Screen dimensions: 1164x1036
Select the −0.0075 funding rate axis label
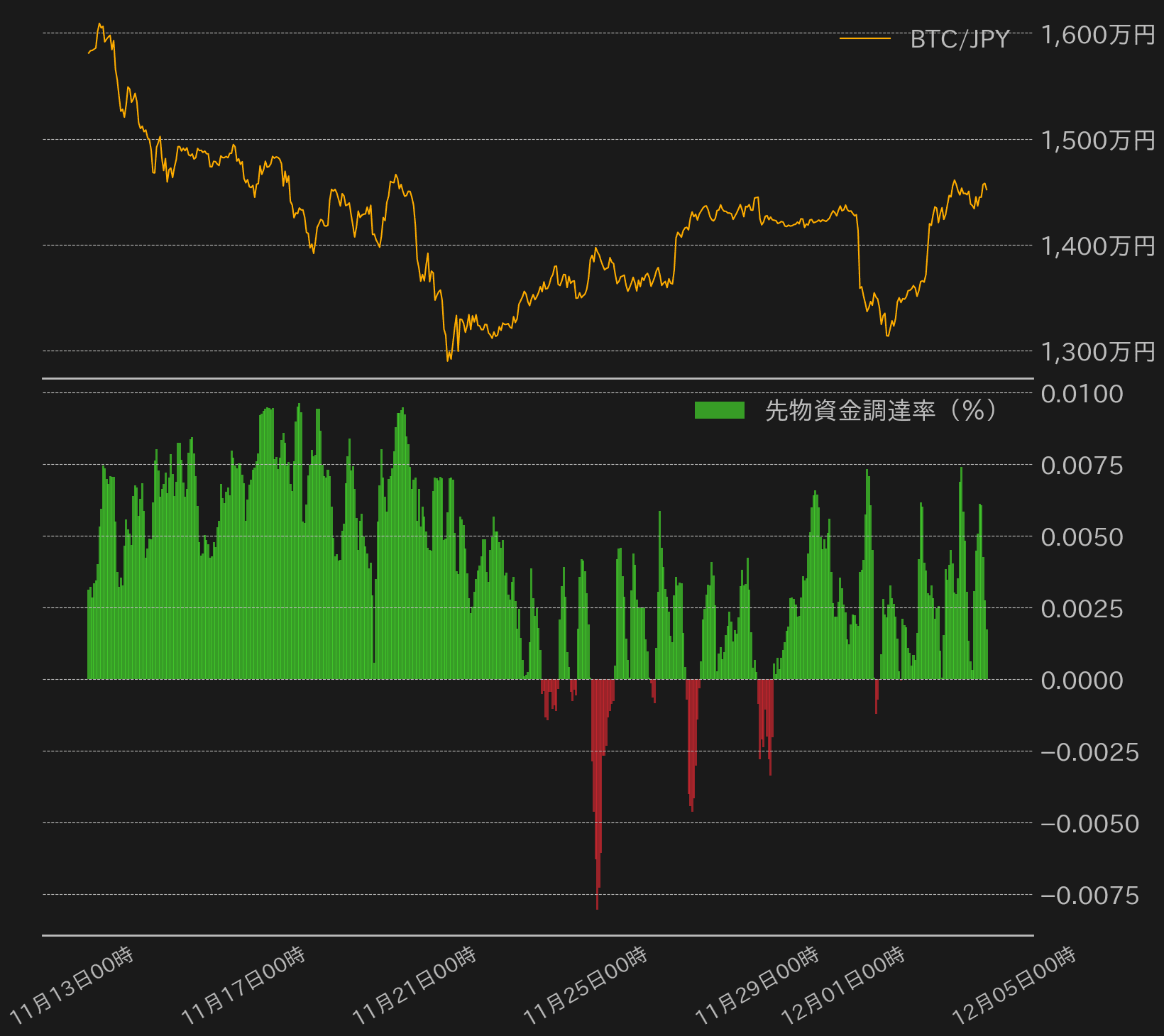point(1089,896)
